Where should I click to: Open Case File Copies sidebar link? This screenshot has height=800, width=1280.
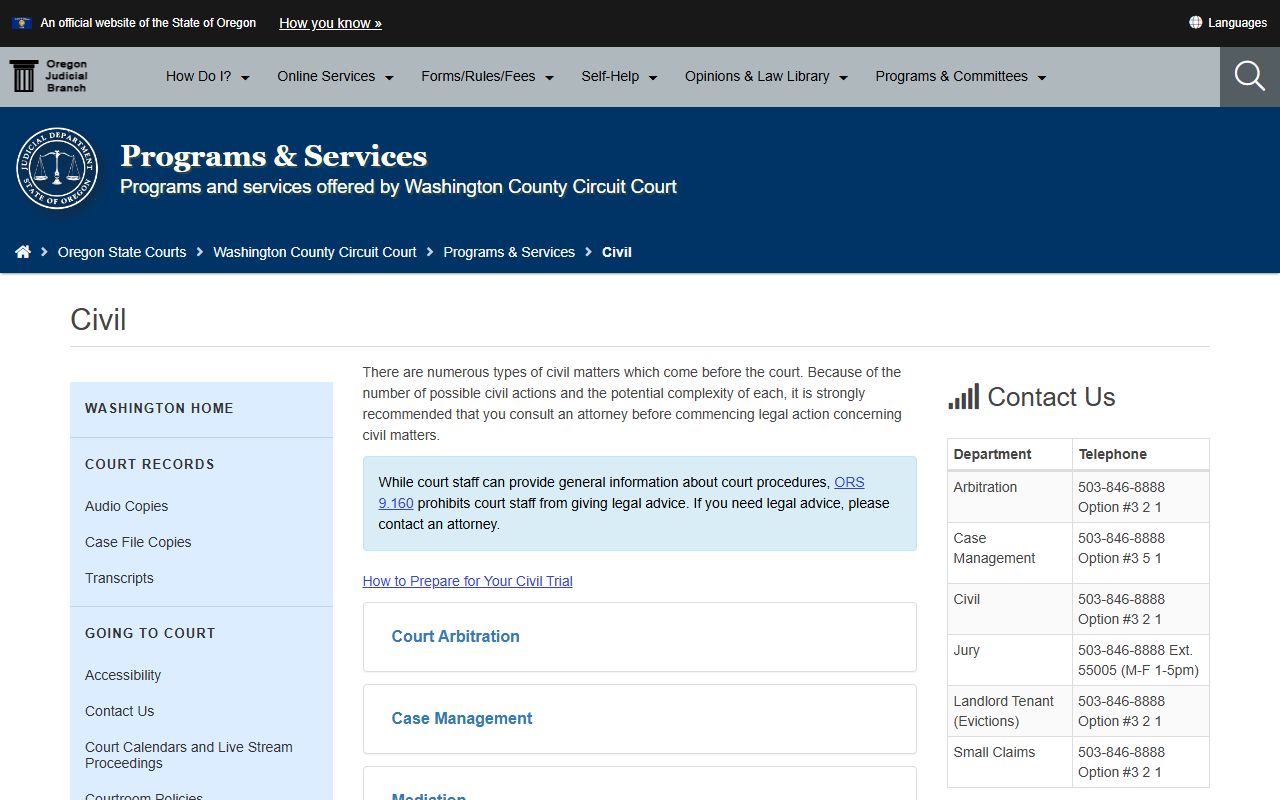138,542
